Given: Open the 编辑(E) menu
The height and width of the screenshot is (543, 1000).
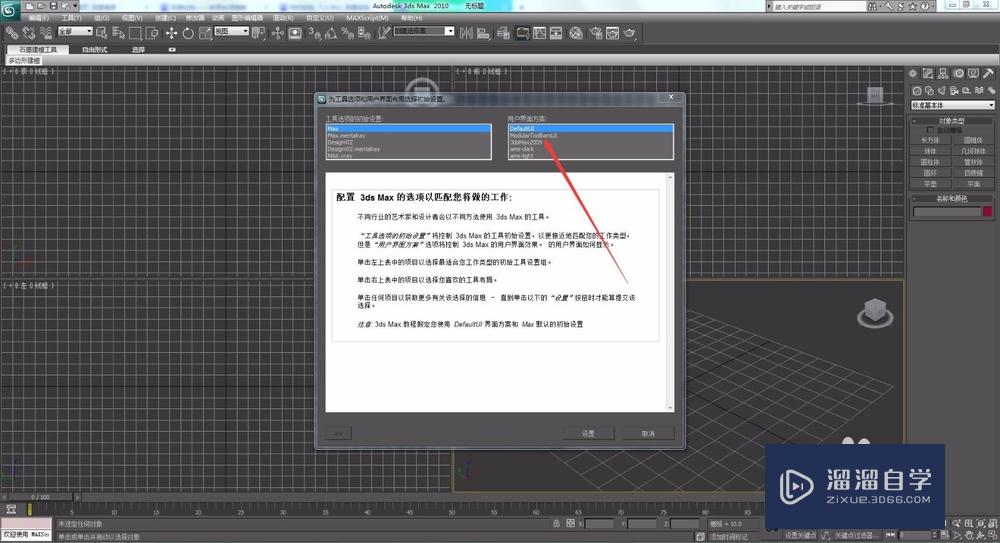Looking at the screenshot, I should click(39, 18).
